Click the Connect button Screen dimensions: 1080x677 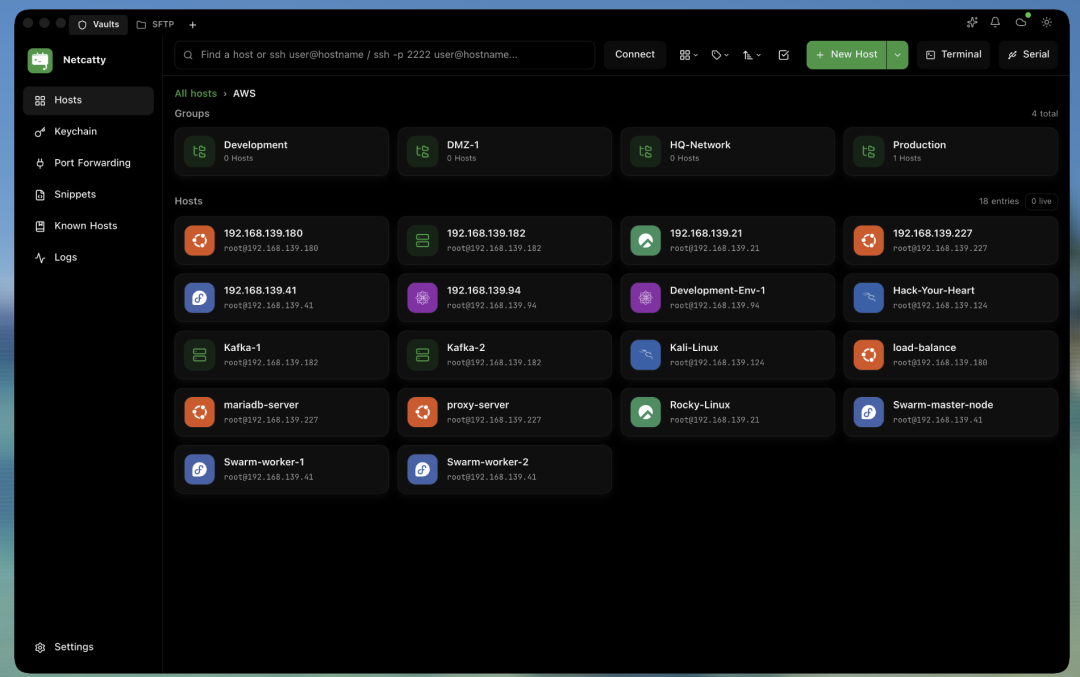click(634, 54)
